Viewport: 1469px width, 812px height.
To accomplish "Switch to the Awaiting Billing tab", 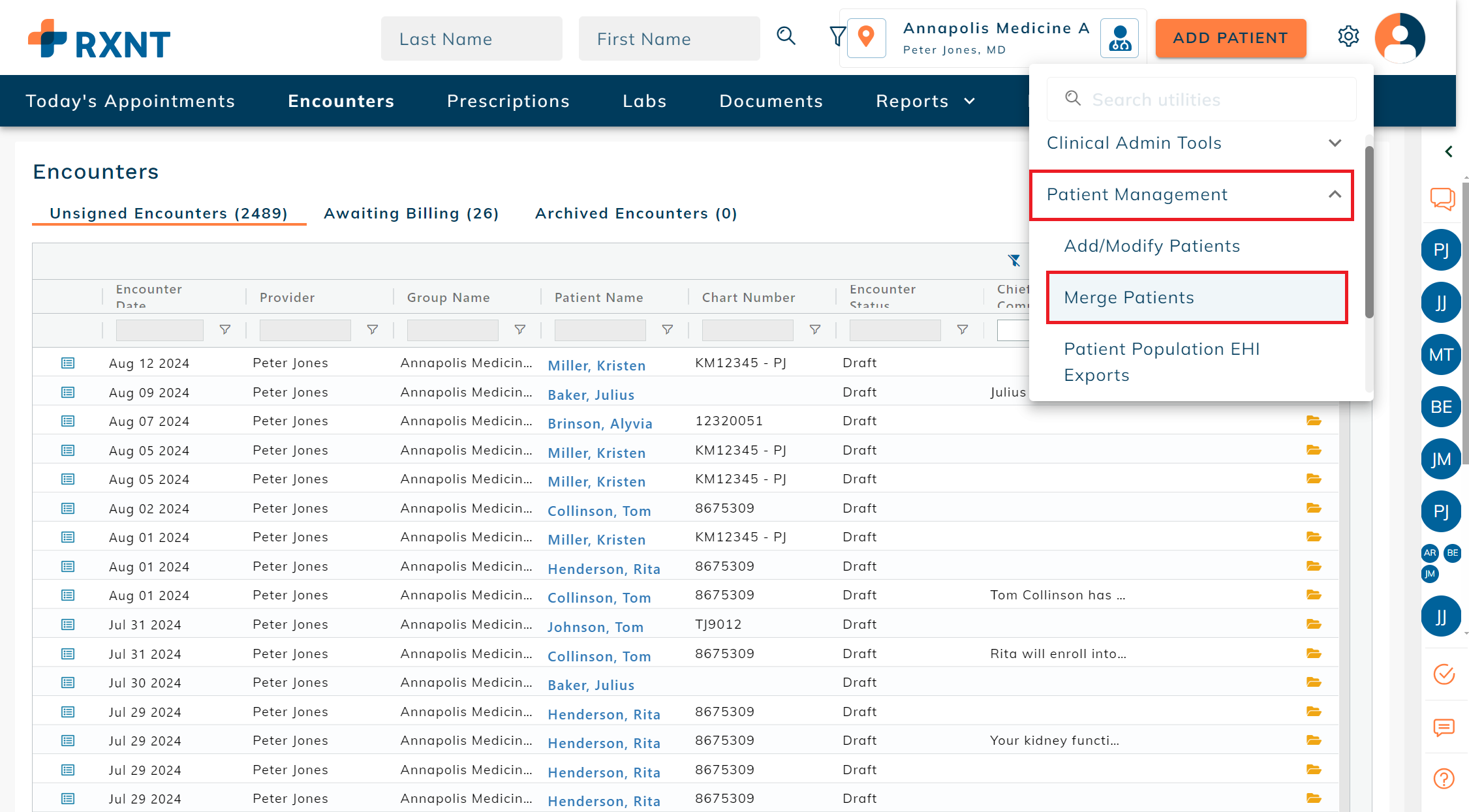I will click(411, 213).
